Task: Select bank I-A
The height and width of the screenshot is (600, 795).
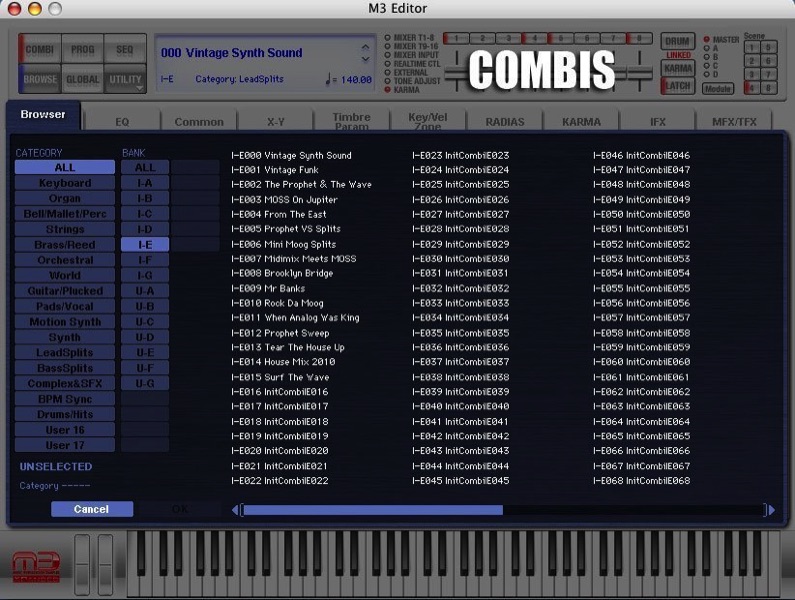Action: point(145,183)
